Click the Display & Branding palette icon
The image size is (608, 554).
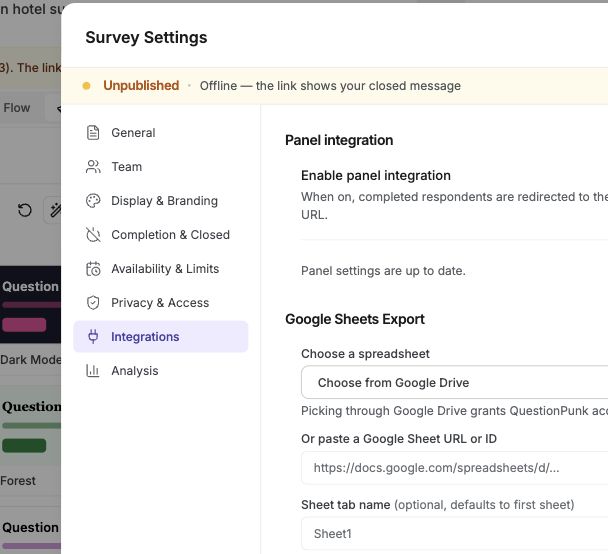pyautogui.click(x=93, y=201)
